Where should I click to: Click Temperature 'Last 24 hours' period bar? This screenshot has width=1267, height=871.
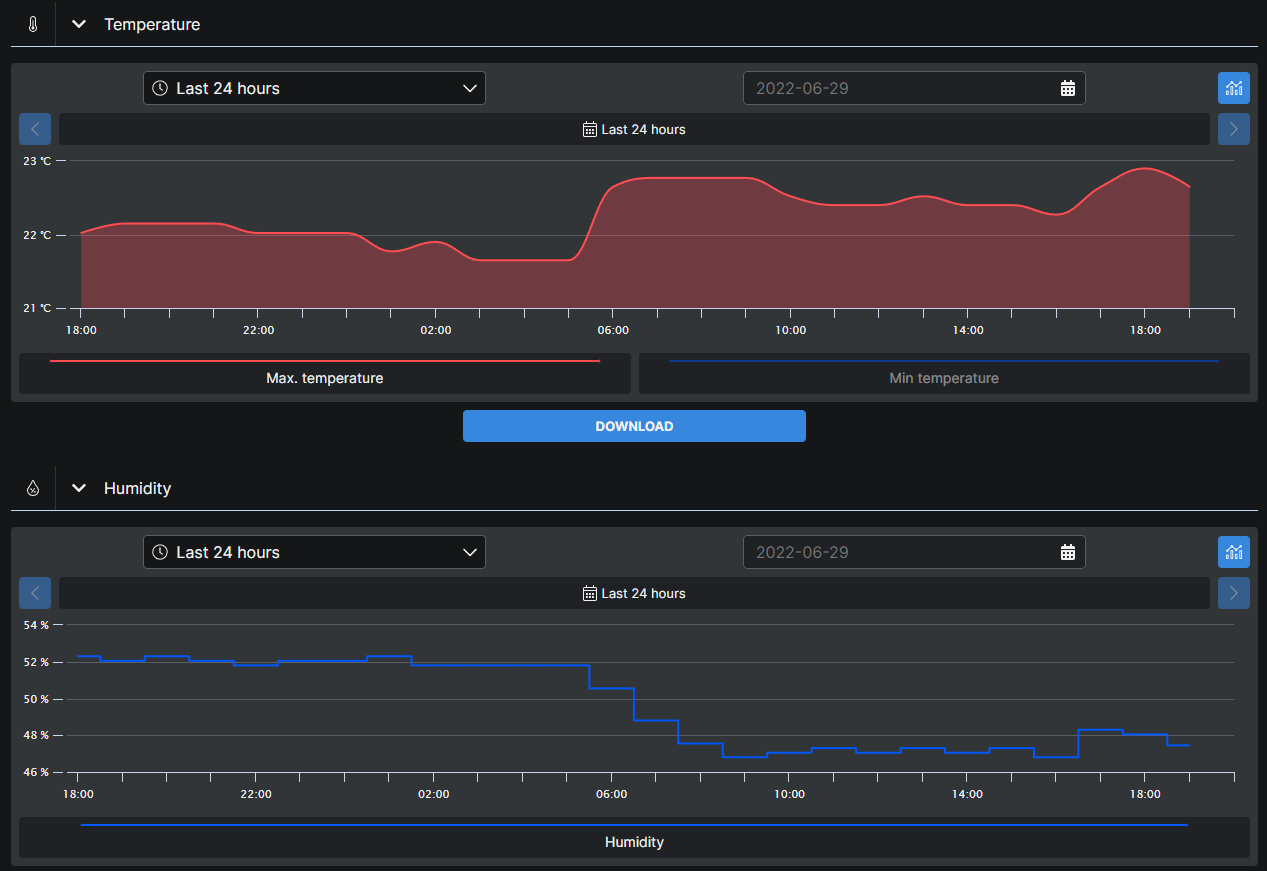(x=634, y=129)
